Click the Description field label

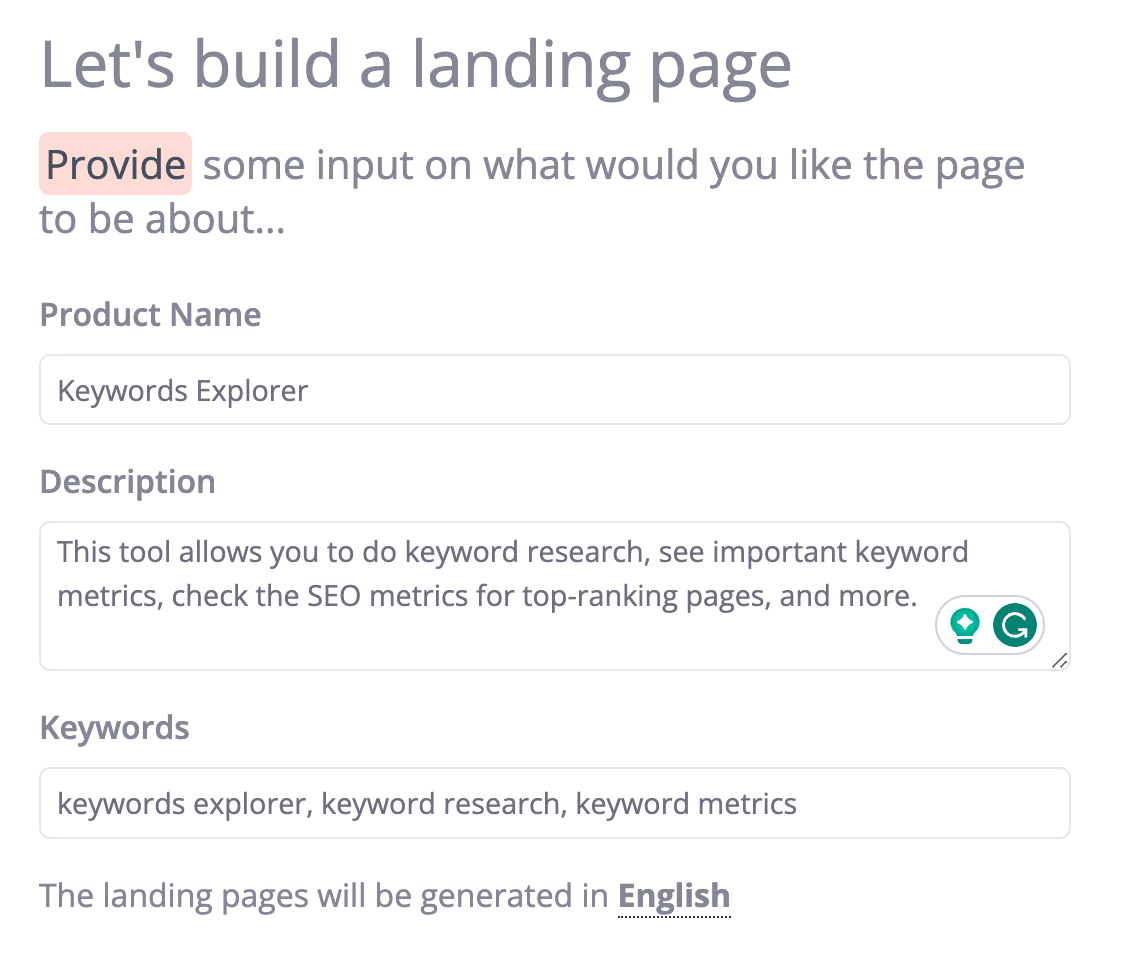coord(127,482)
